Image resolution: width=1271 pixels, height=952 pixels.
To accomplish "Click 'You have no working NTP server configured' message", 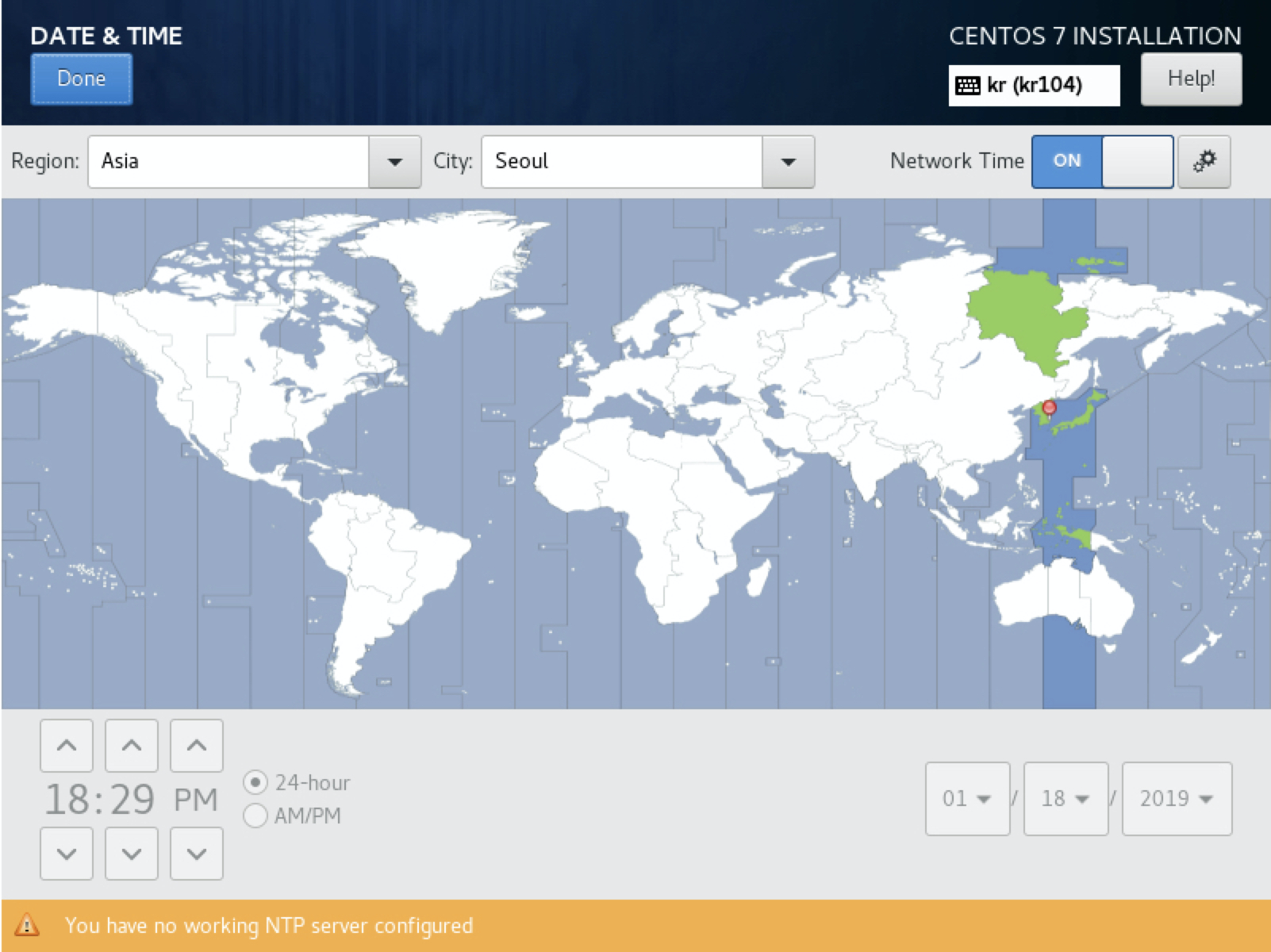I will tap(269, 926).
